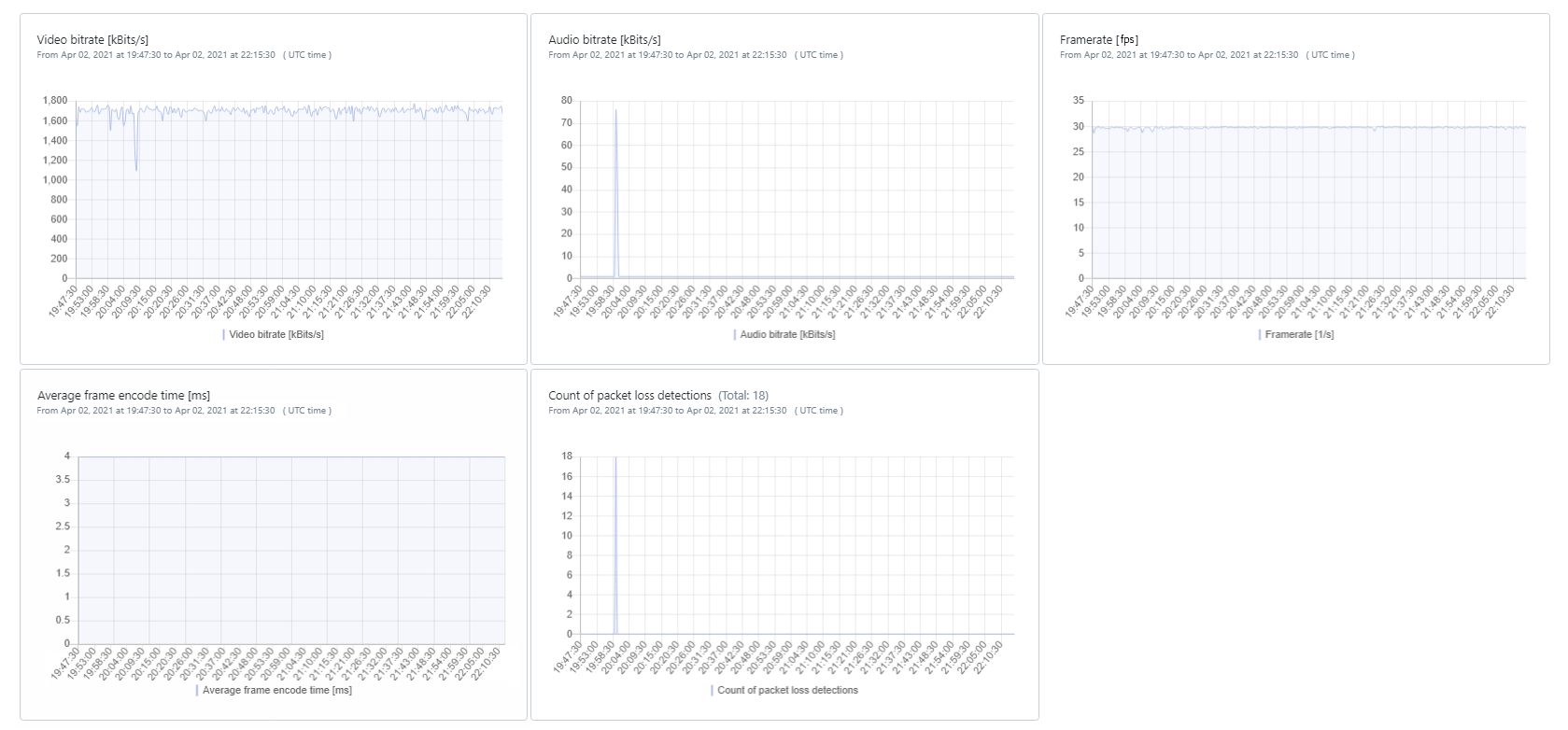Toggle the Framerate [1/s] legend entry
The image size is (1568, 730).
pyautogui.click(x=1296, y=334)
